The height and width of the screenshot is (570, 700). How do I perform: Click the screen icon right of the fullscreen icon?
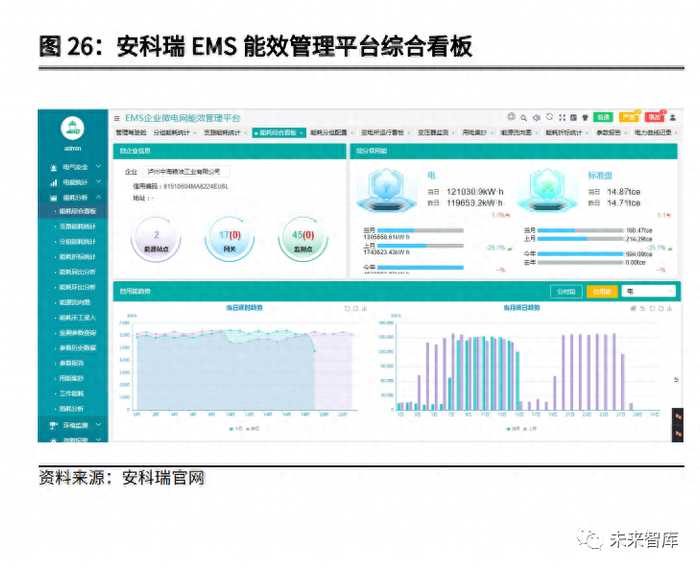pyautogui.click(x=573, y=117)
